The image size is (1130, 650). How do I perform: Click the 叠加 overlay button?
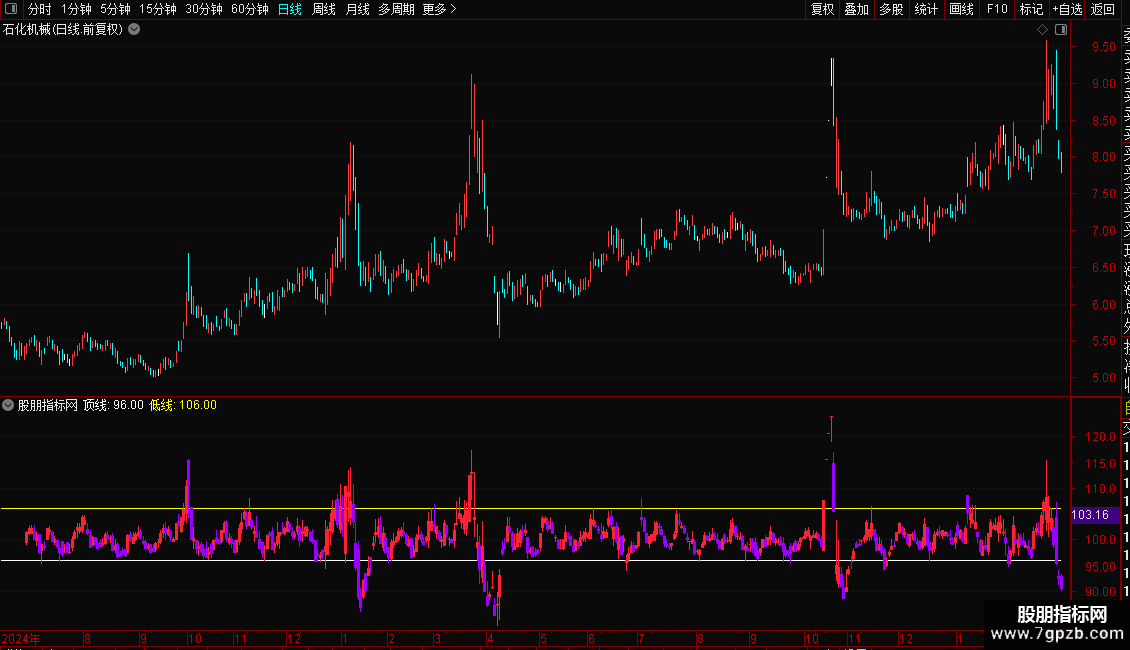click(857, 9)
